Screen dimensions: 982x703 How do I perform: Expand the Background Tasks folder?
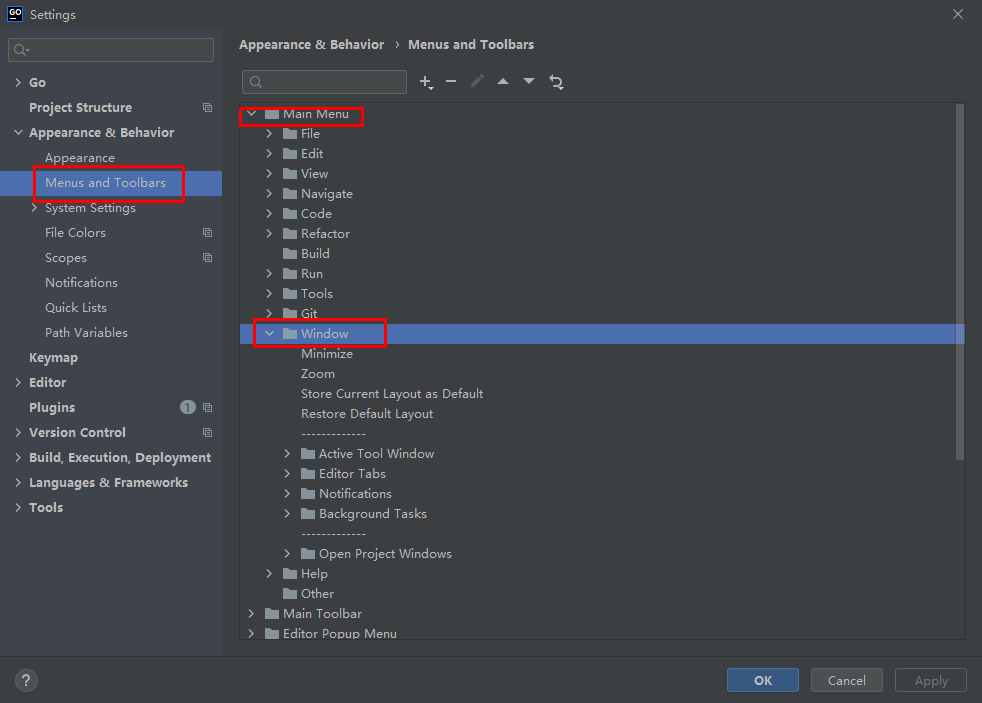tap(287, 514)
